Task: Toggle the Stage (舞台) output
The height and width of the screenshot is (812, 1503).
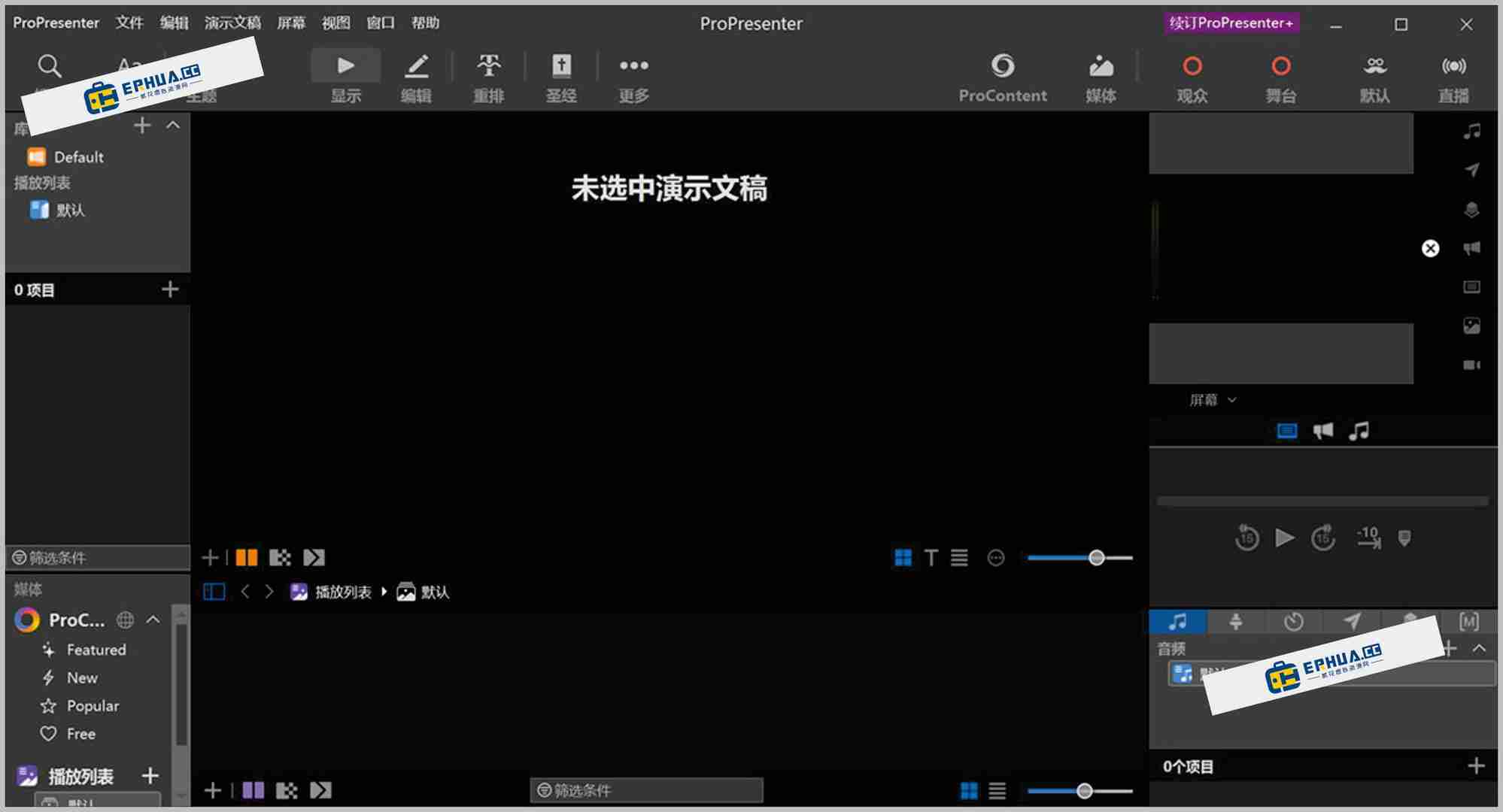Action: pos(1281,77)
